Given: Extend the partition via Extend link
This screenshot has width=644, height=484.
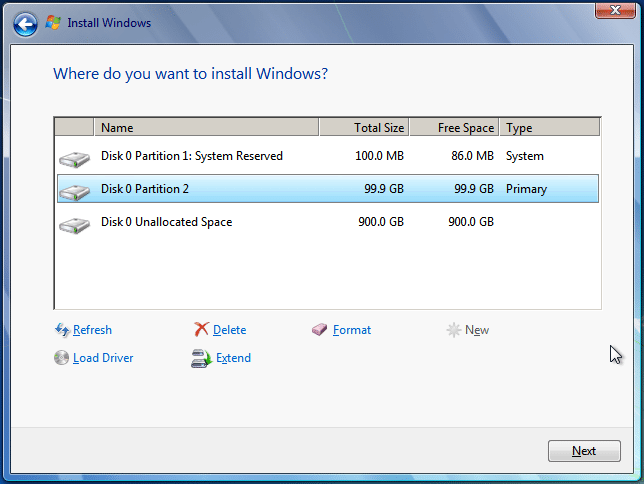Looking at the screenshot, I should [x=233, y=358].
